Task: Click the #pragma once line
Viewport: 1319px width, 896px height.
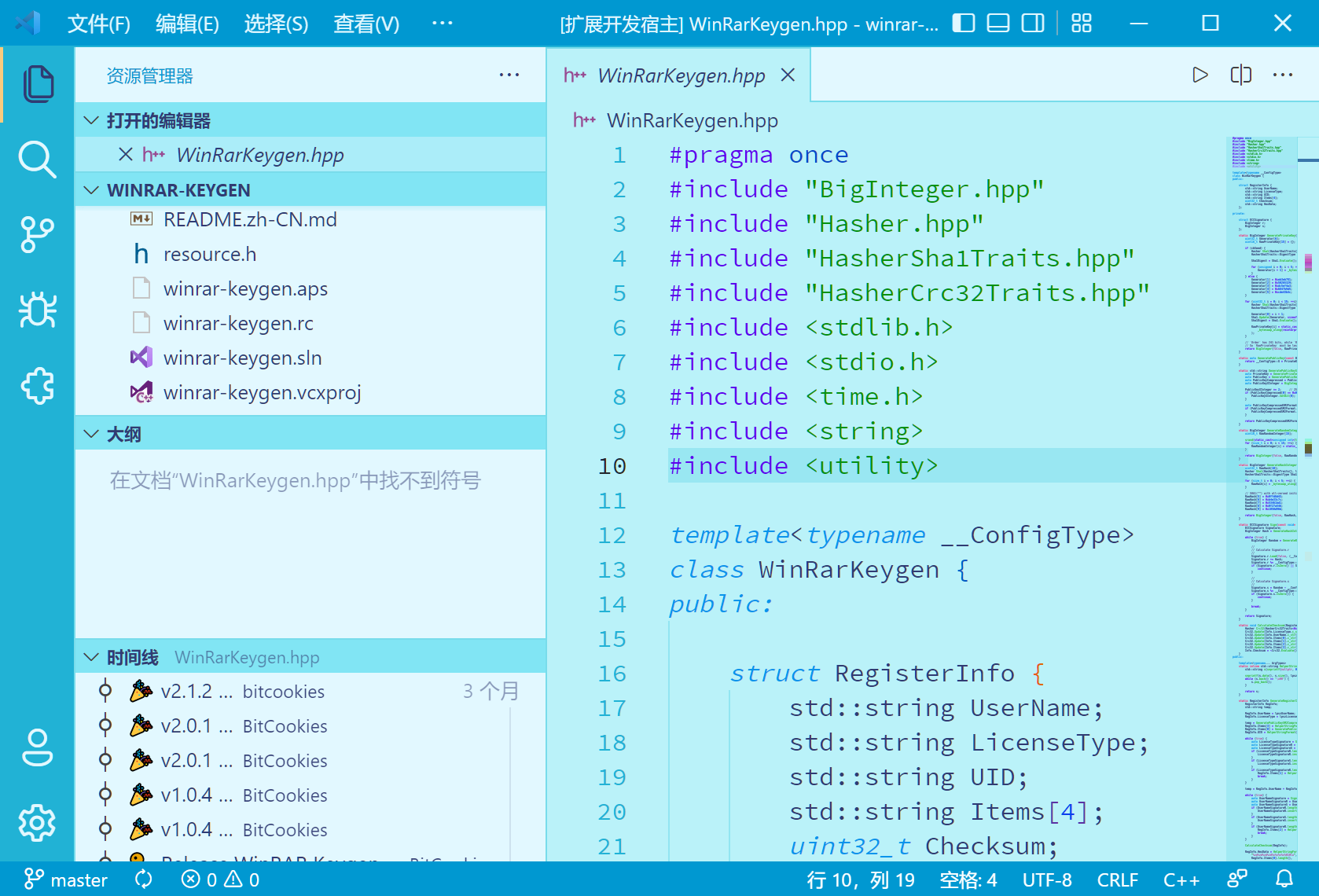Action: pos(759,155)
